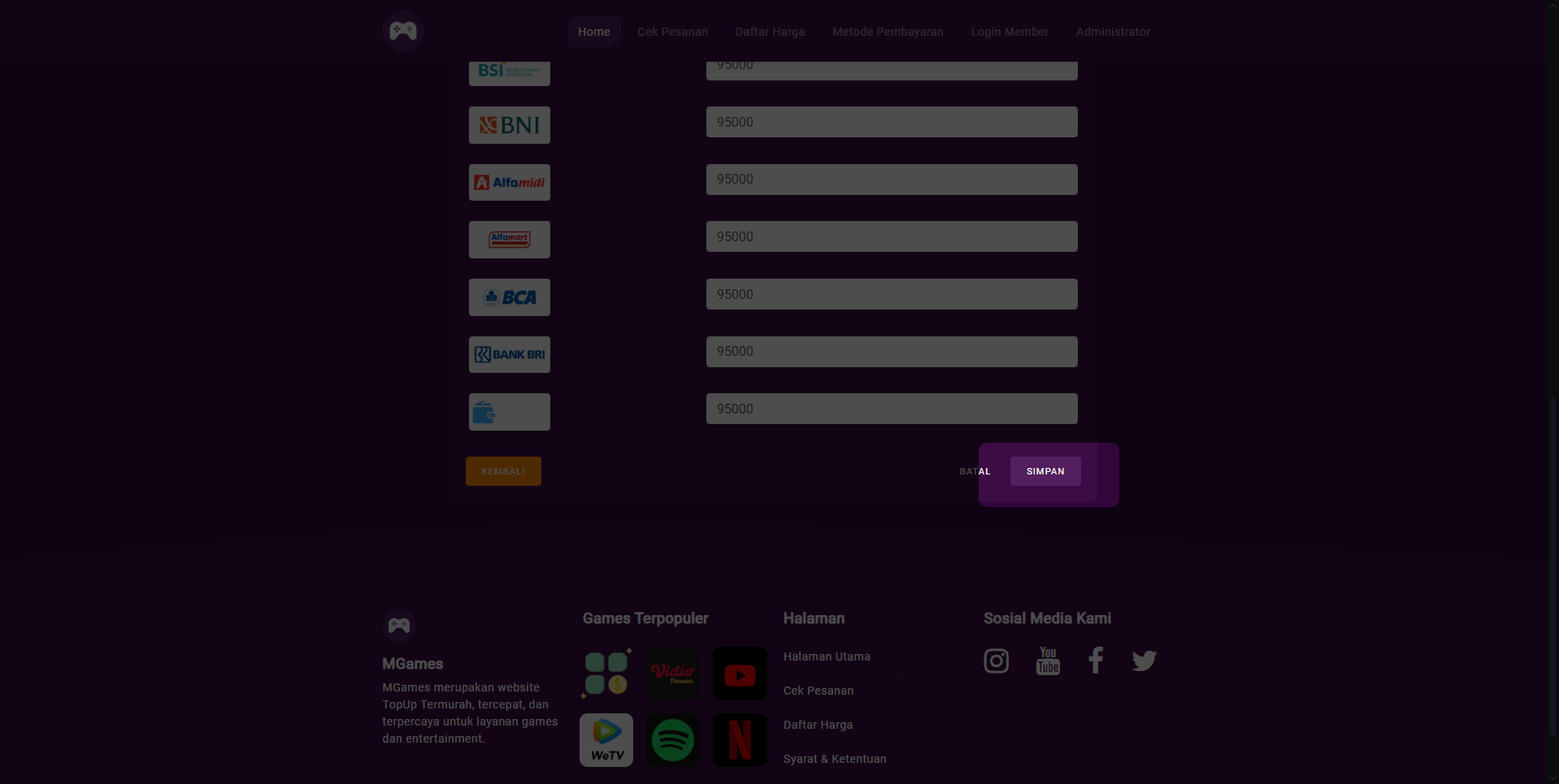Screen dimensions: 1559x784
Task: Click the BSI bank logo
Action: coord(510,71)
